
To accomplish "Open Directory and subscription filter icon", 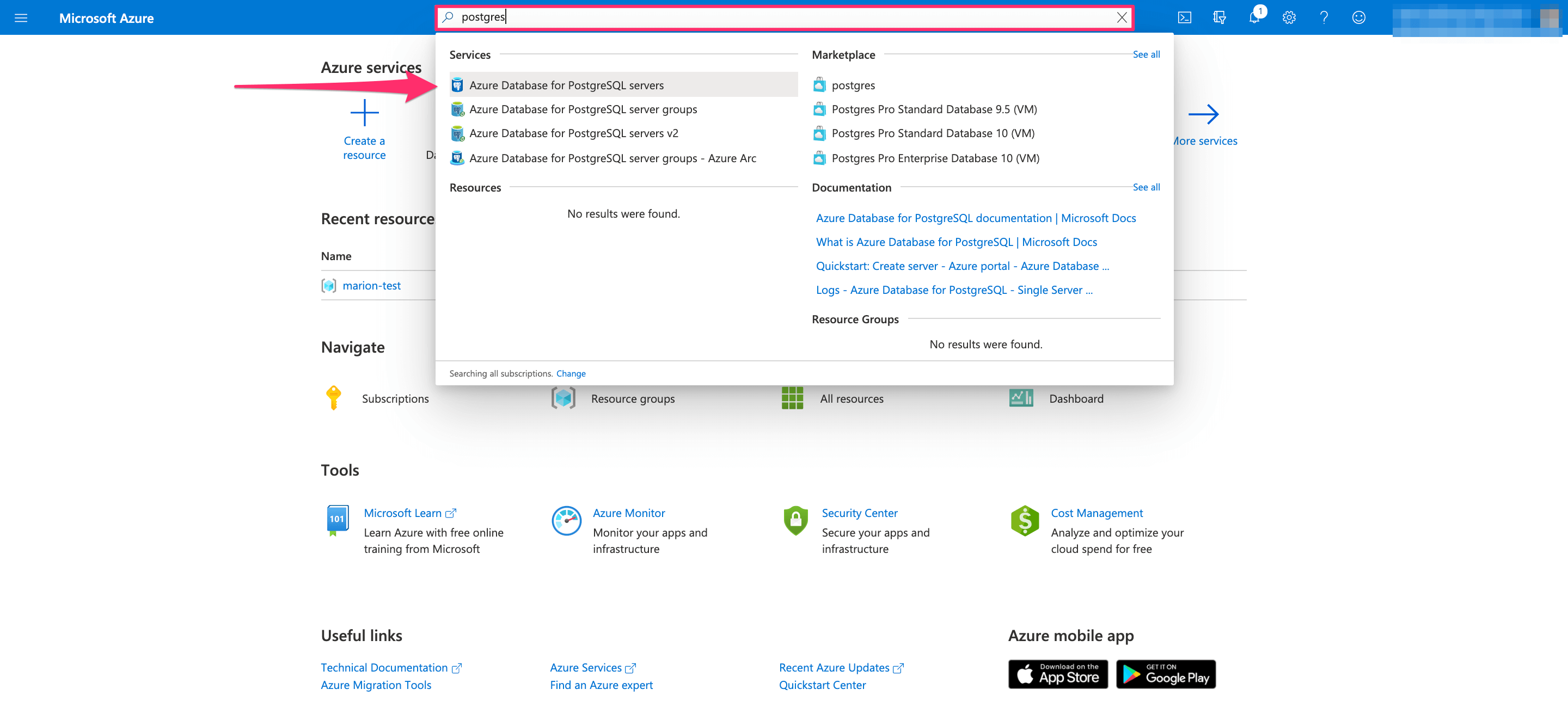I will point(1218,17).
